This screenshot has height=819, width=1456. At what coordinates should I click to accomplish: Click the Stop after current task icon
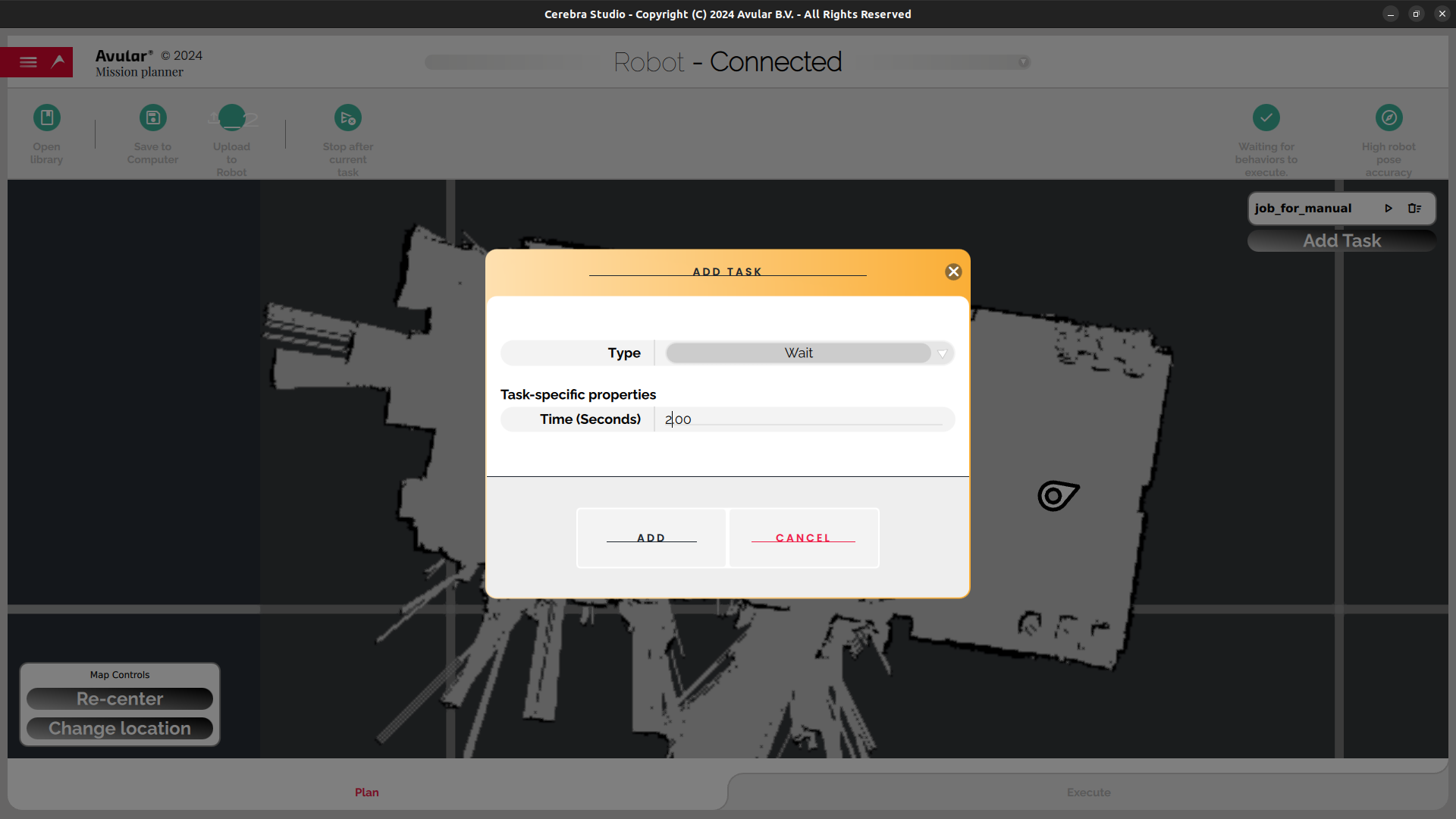pos(348,118)
